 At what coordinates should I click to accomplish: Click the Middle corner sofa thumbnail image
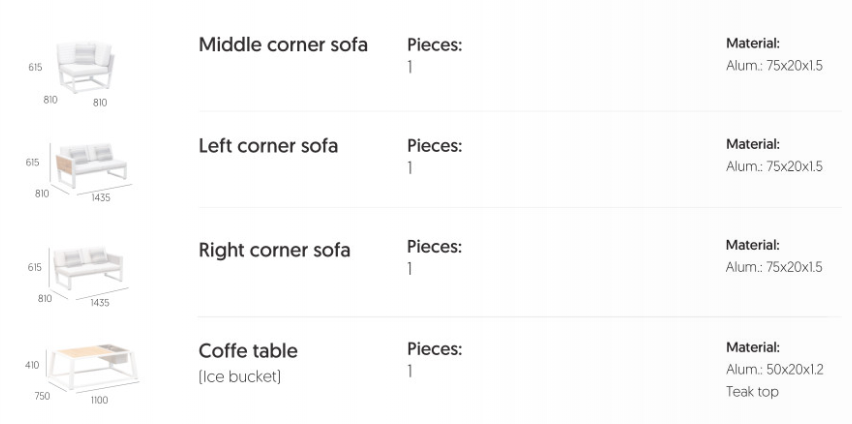point(87,65)
